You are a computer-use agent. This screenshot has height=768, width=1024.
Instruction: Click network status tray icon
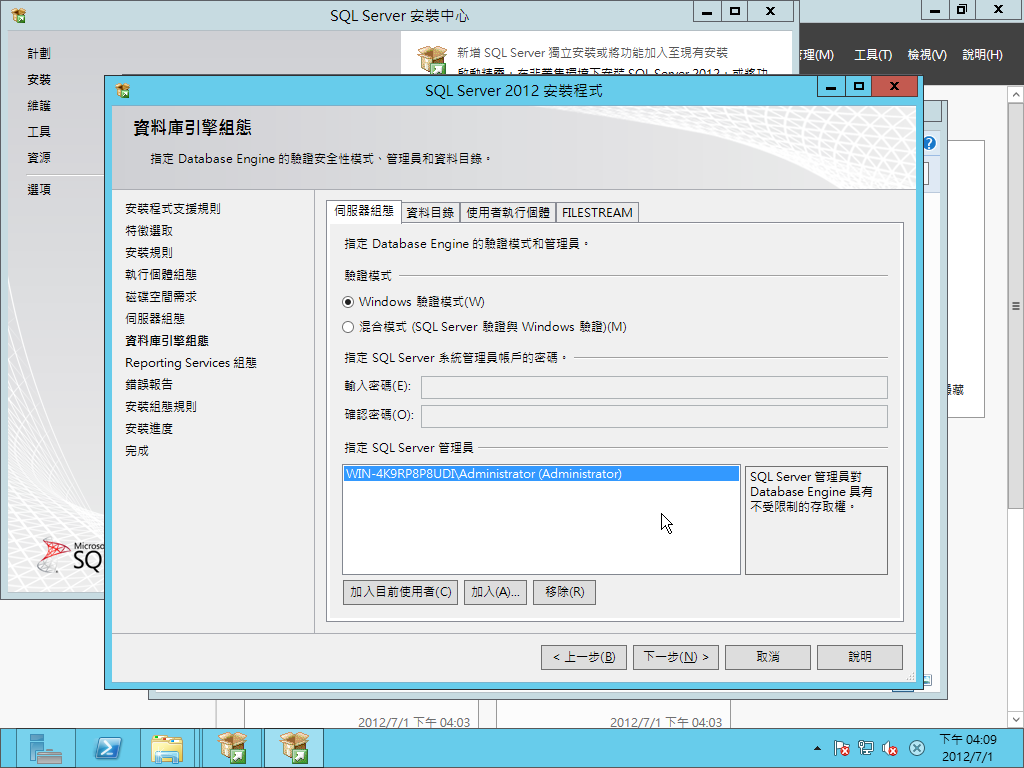[x=866, y=748]
